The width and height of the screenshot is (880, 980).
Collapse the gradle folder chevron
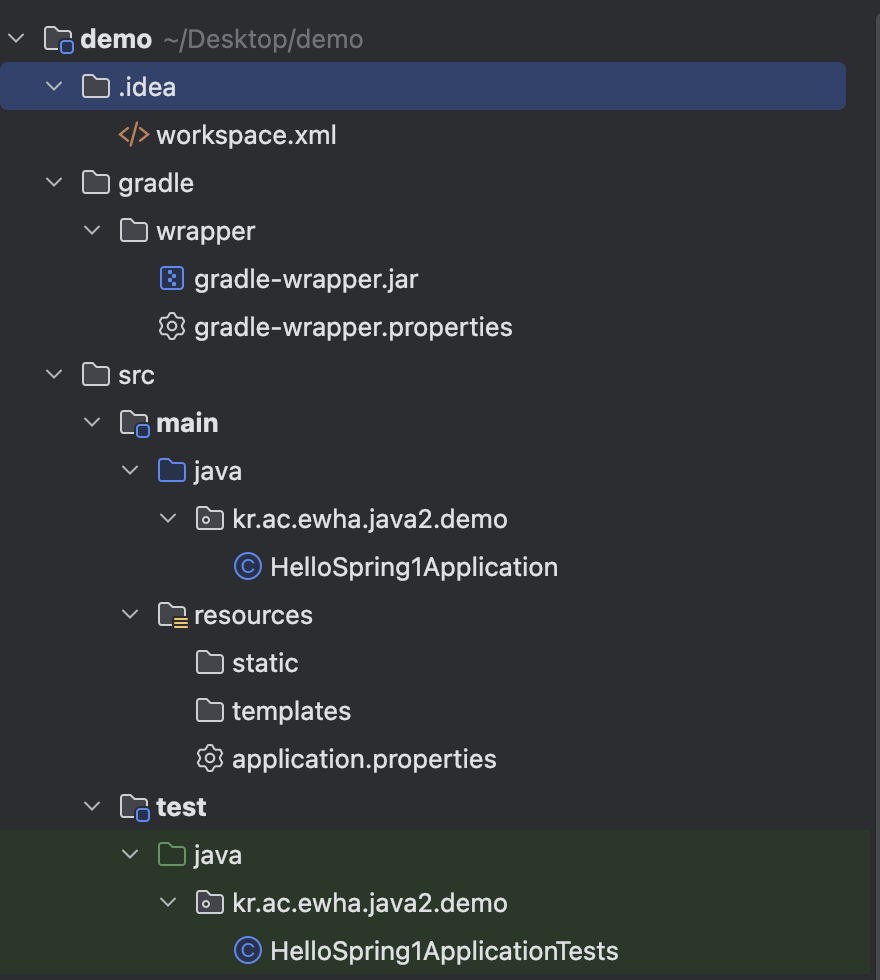click(x=55, y=183)
